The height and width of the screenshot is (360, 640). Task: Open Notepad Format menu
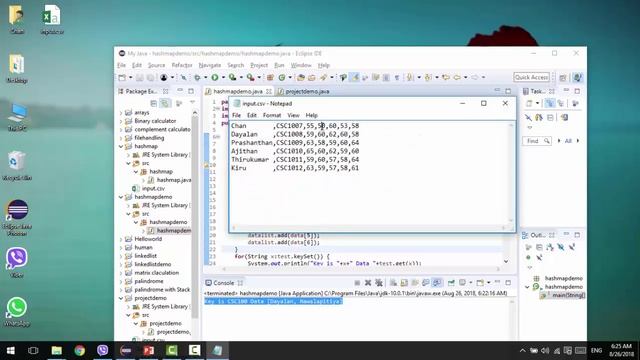(272, 115)
